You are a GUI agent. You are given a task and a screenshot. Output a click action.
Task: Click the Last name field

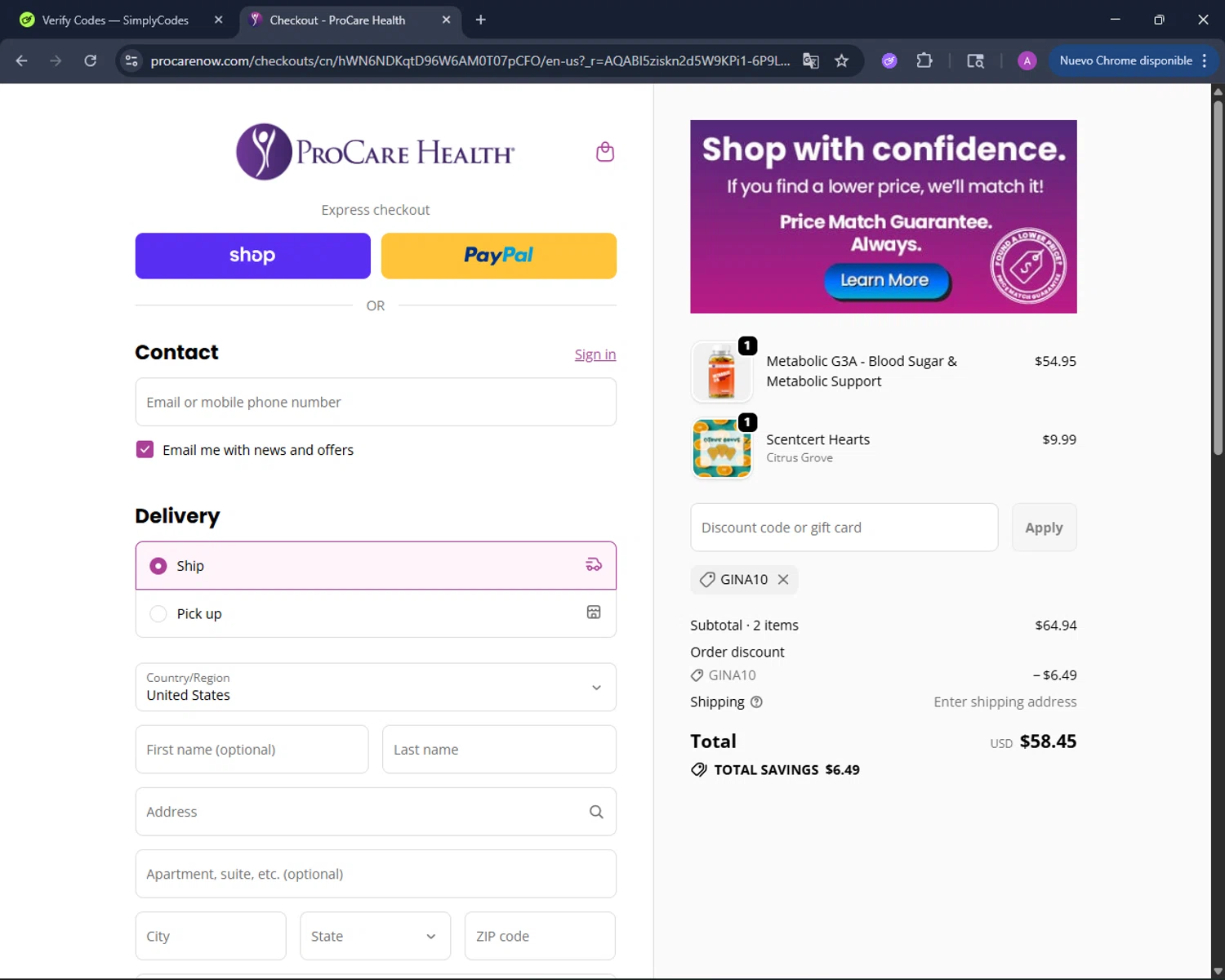click(x=499, y=750)
